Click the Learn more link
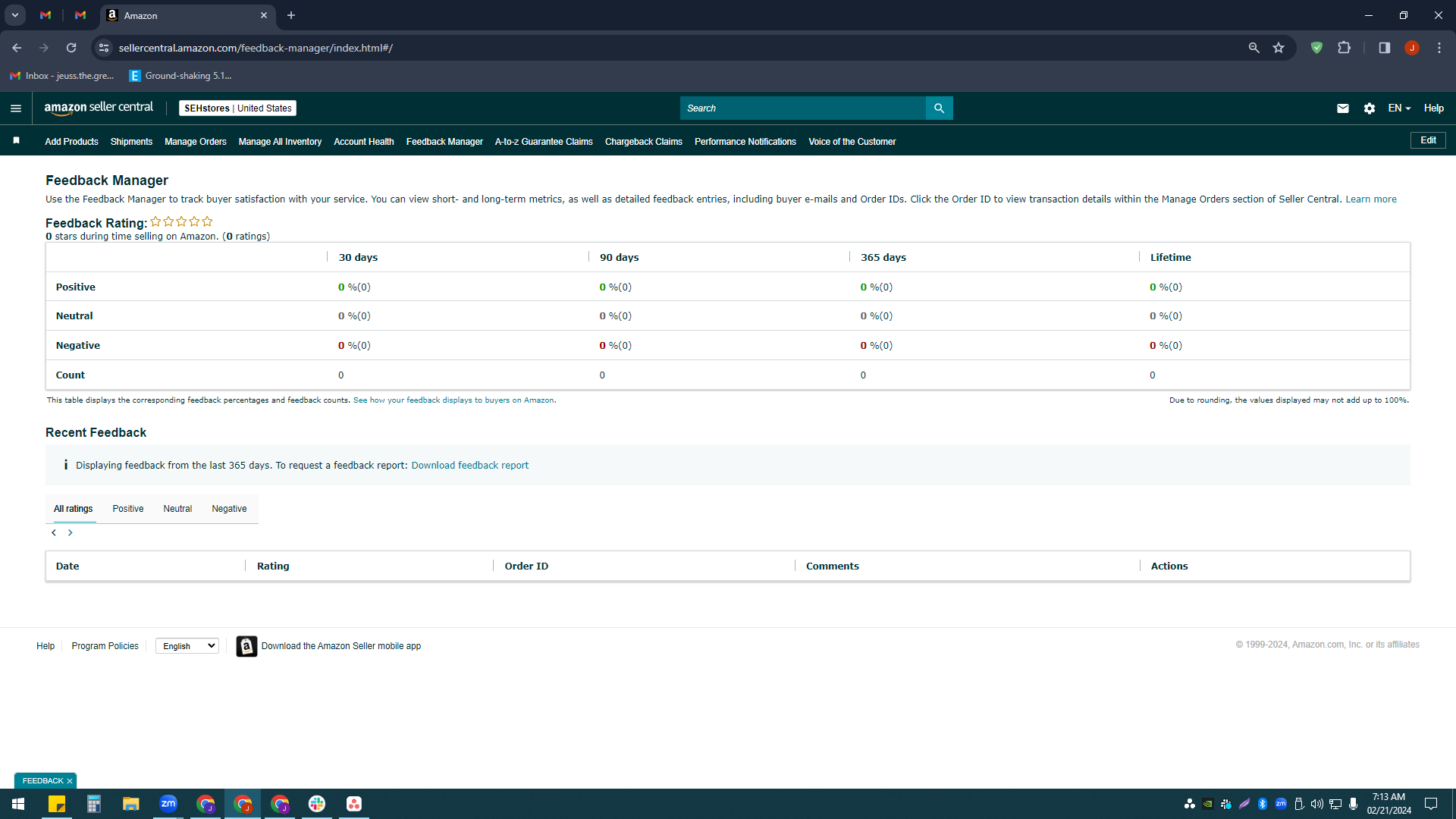1456x819 pixels. coord(1371,199)
